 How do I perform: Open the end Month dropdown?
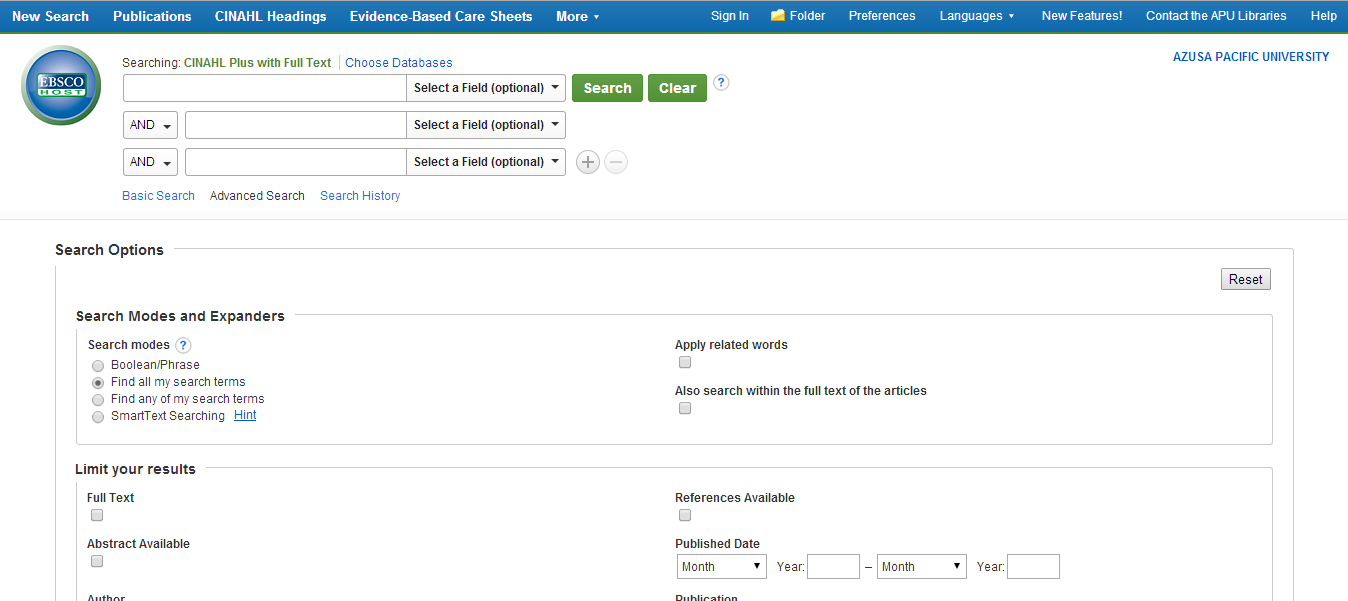(x=922, y=567)
